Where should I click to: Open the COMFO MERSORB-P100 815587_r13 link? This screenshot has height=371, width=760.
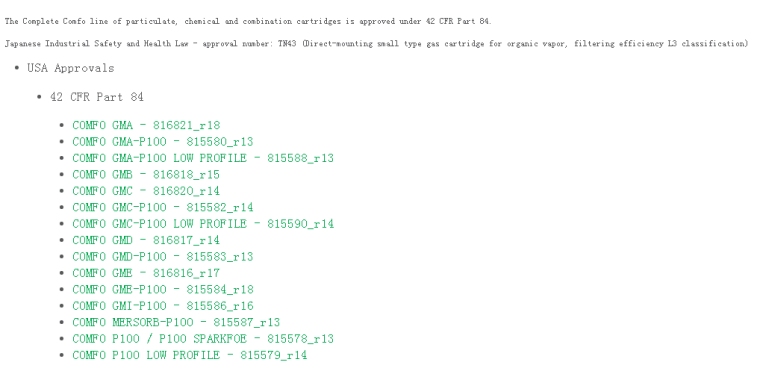(x=176, y=323)
